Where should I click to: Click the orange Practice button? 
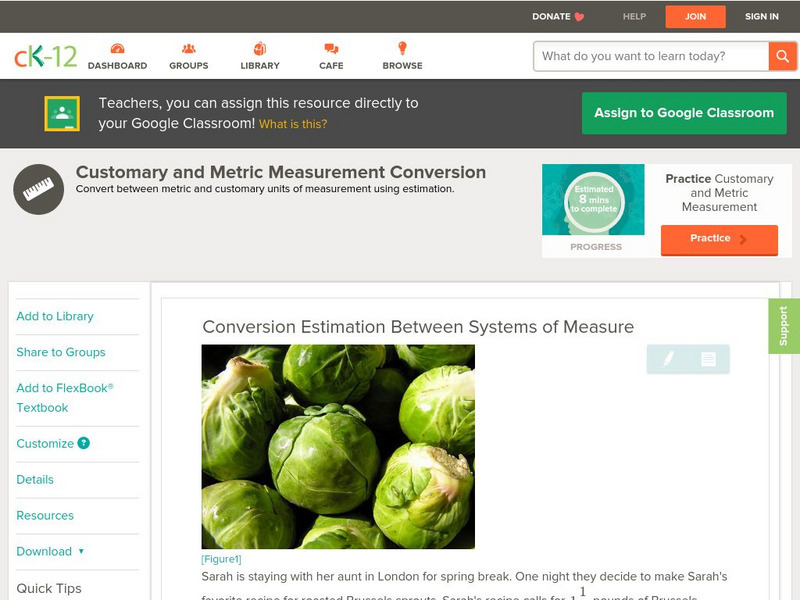point(719,239)
